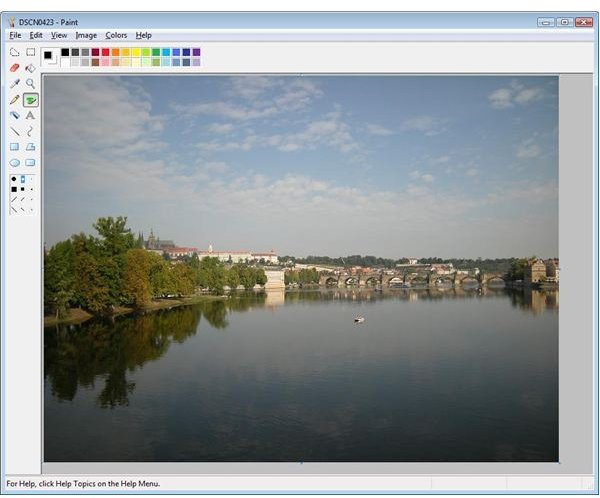Select the pale mint green swatch
600x498 pixels.
pos(146,62)
